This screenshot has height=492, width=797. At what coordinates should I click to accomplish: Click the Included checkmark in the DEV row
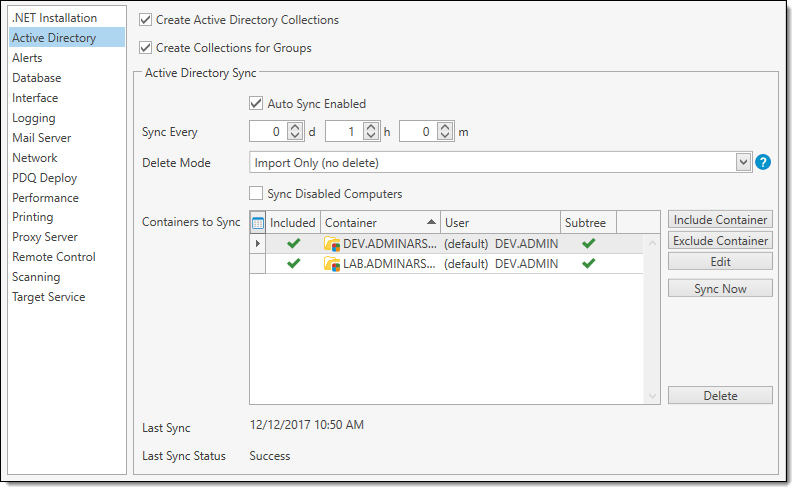(293, 244)
